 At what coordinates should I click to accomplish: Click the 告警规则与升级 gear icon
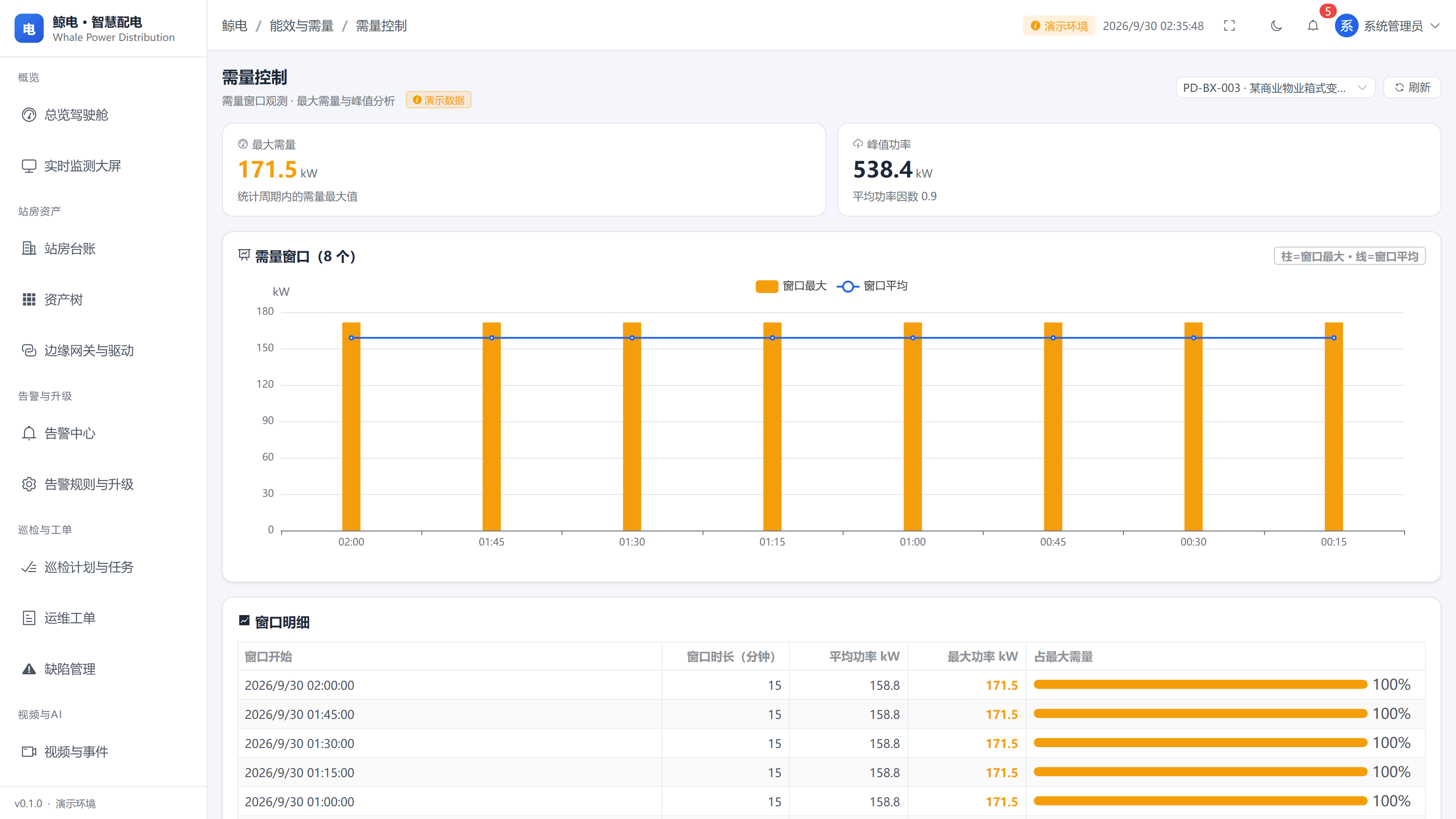29,485
